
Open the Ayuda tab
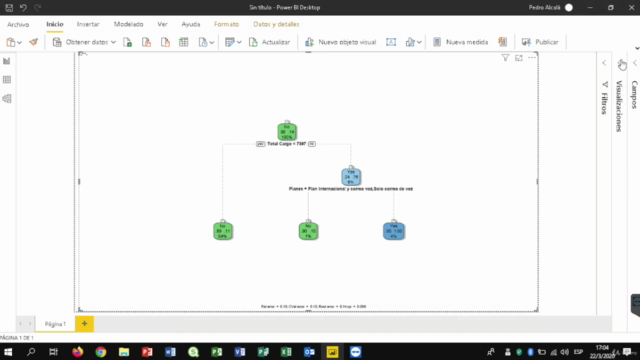(x=191, y=24)
